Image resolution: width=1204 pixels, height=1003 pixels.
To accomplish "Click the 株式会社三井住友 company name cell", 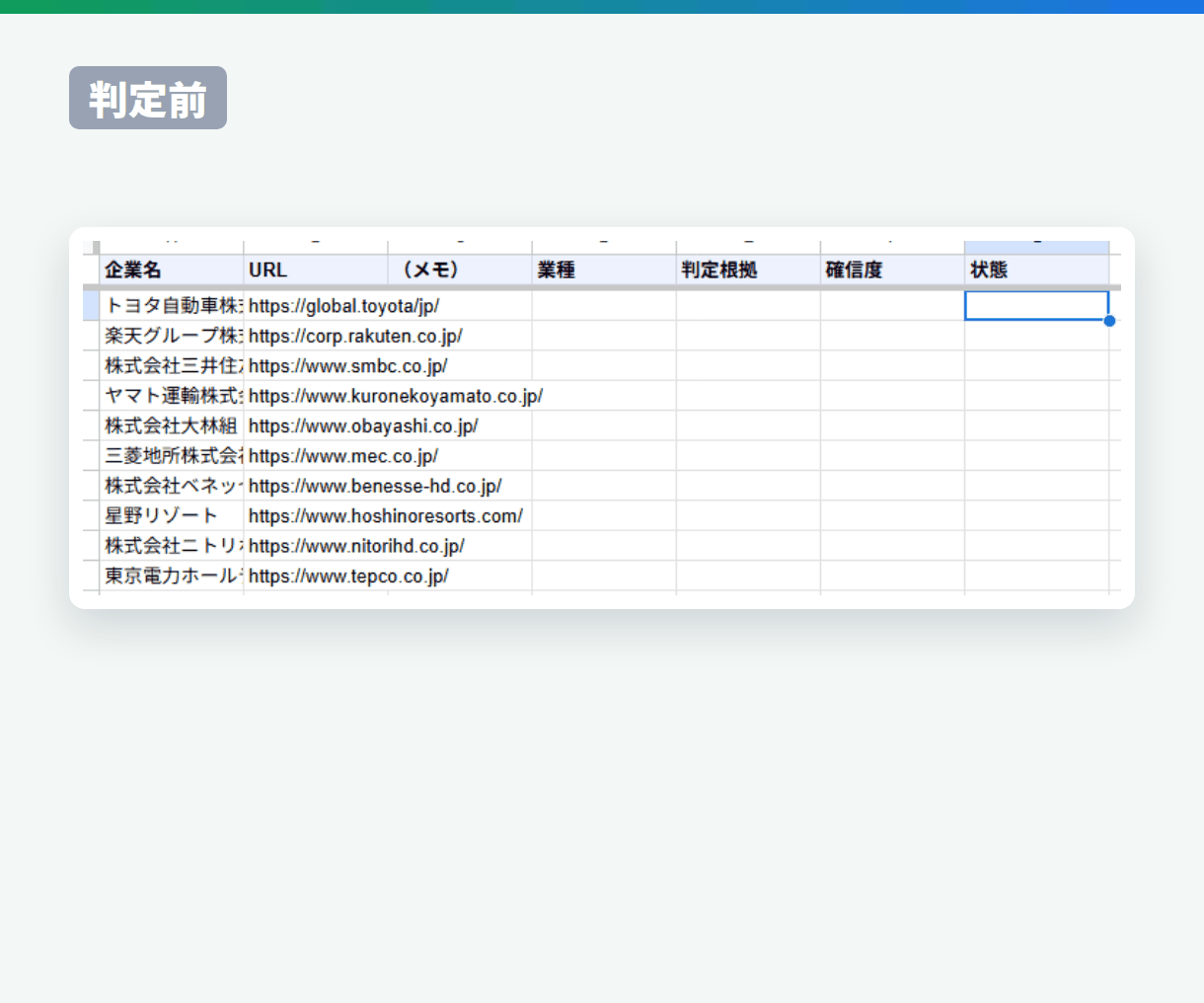I will tap(172, 366).
